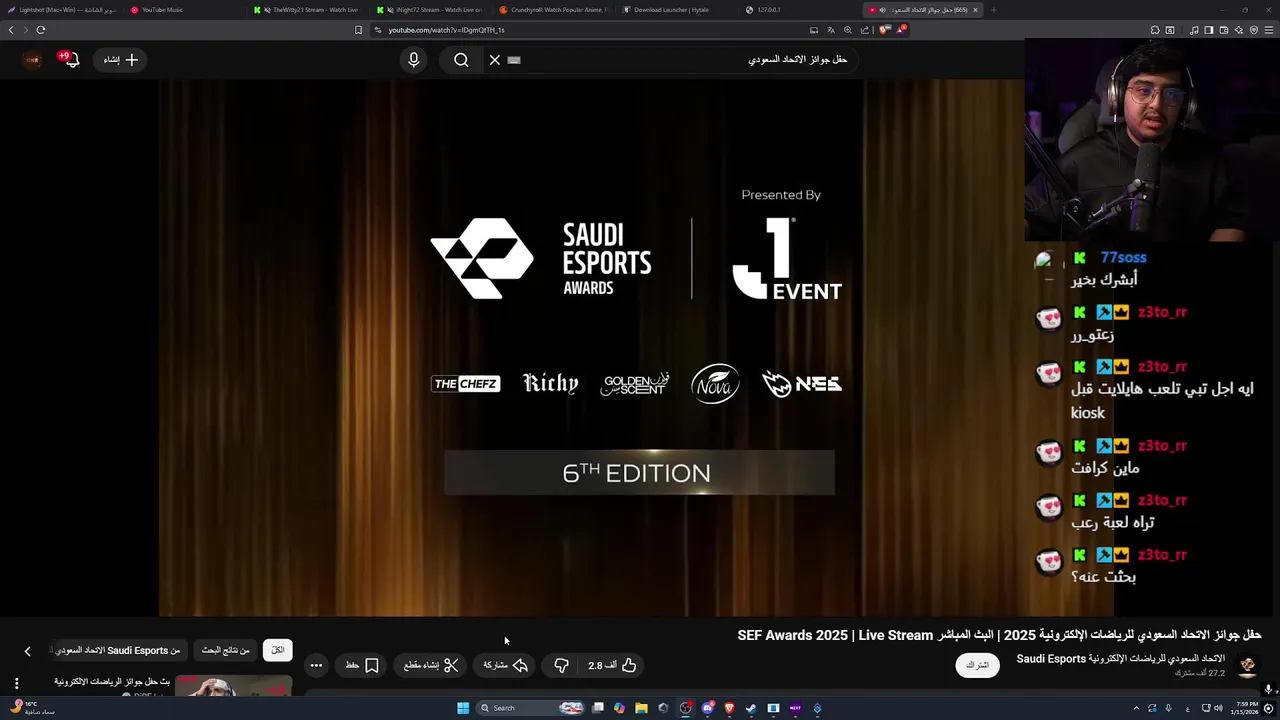Open Brave browser taskbar icon

coord(729,708)
